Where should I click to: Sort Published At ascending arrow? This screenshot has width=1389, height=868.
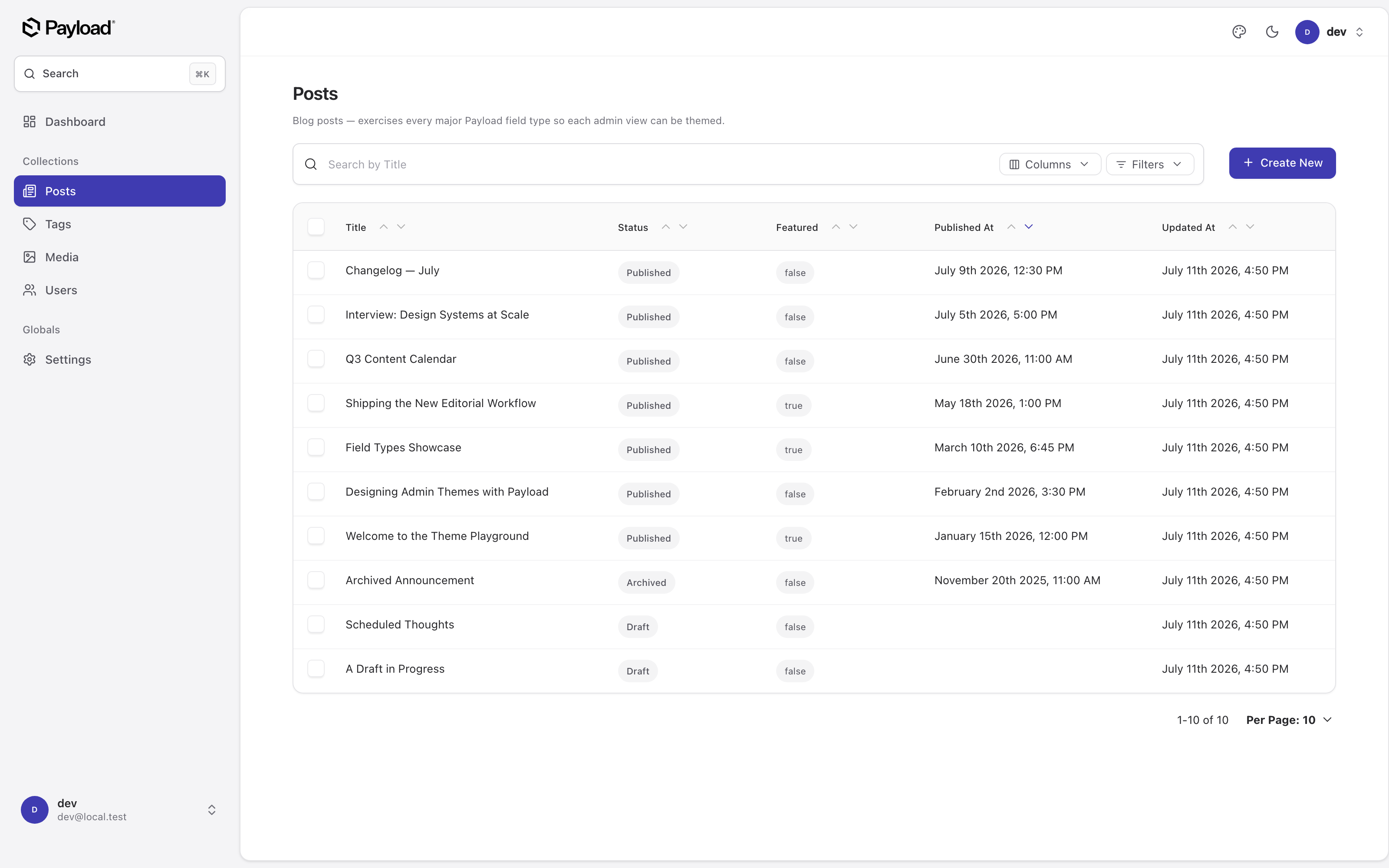point(1011,227)
